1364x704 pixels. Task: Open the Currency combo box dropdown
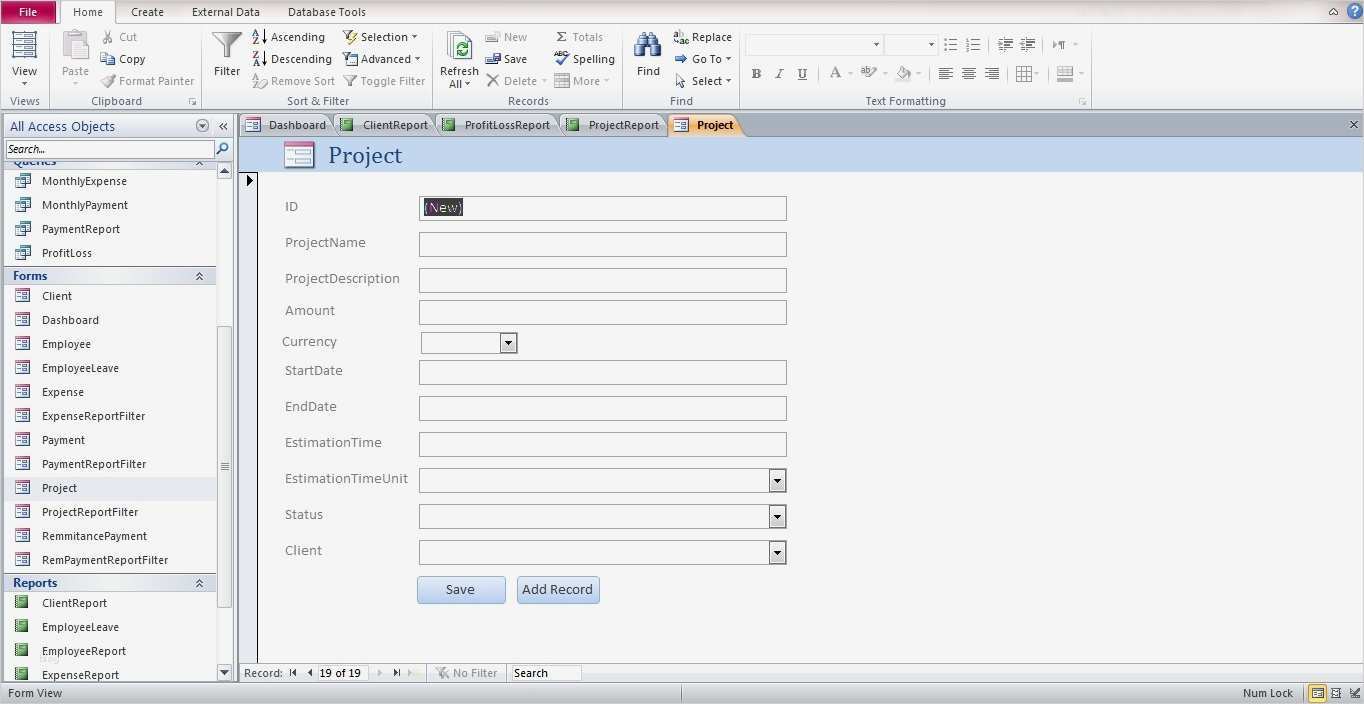click(x=508, y=343)
